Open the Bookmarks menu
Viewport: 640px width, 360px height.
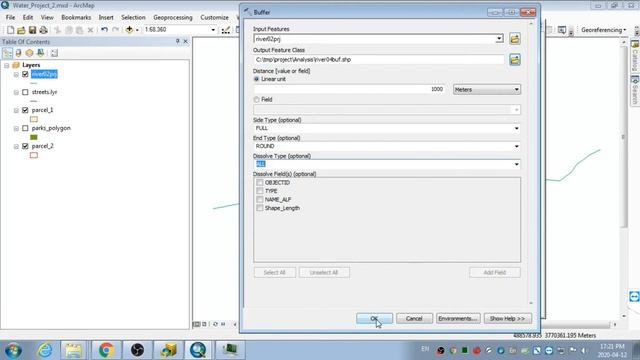pyautogui.click(x=76, y=18)
